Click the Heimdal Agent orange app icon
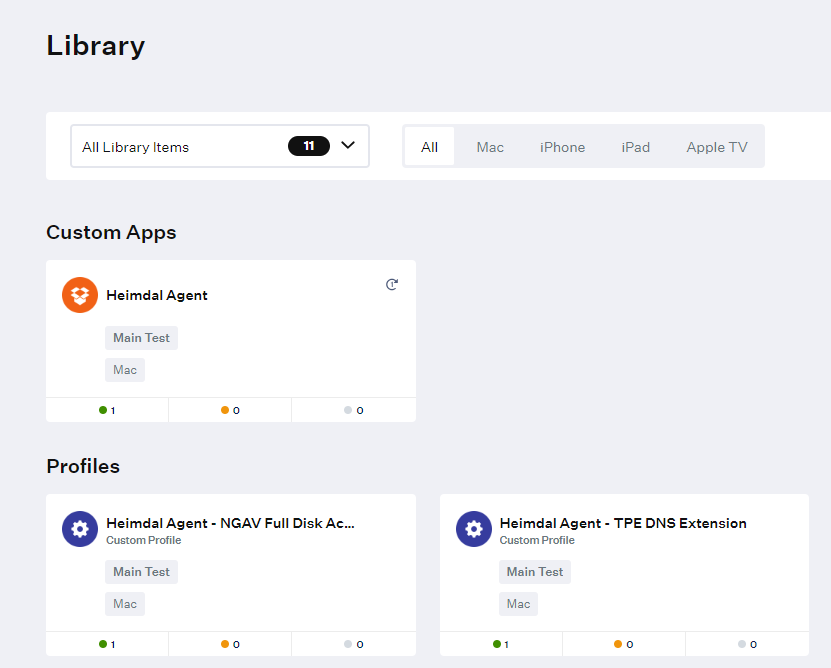 point(80,295)
